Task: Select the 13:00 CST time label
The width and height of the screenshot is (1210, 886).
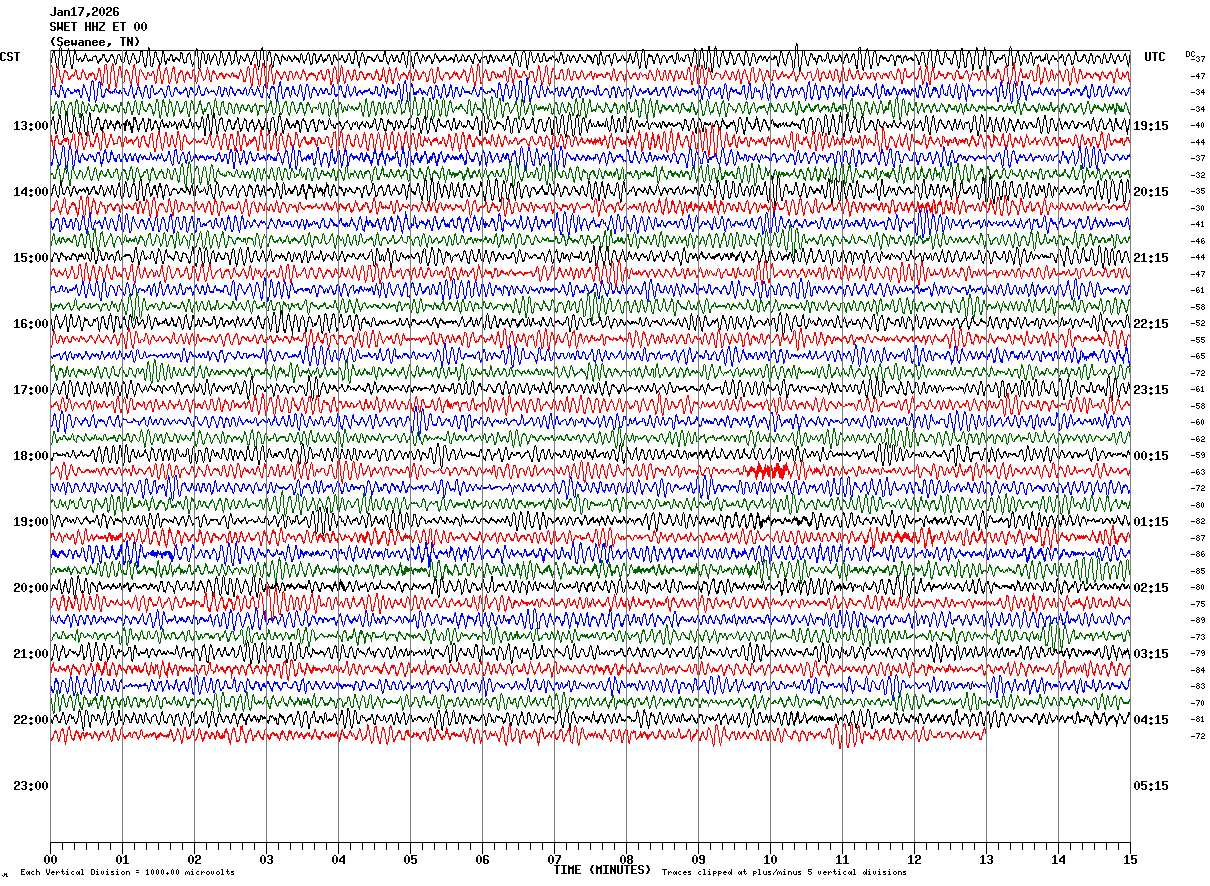Action: point(30,126)
